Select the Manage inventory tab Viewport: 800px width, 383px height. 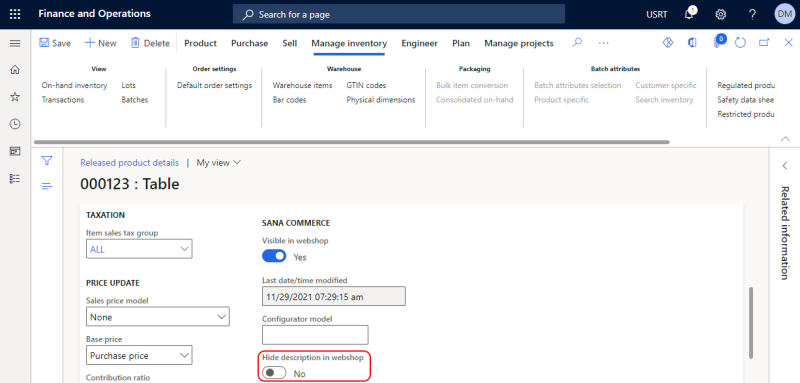349,43
